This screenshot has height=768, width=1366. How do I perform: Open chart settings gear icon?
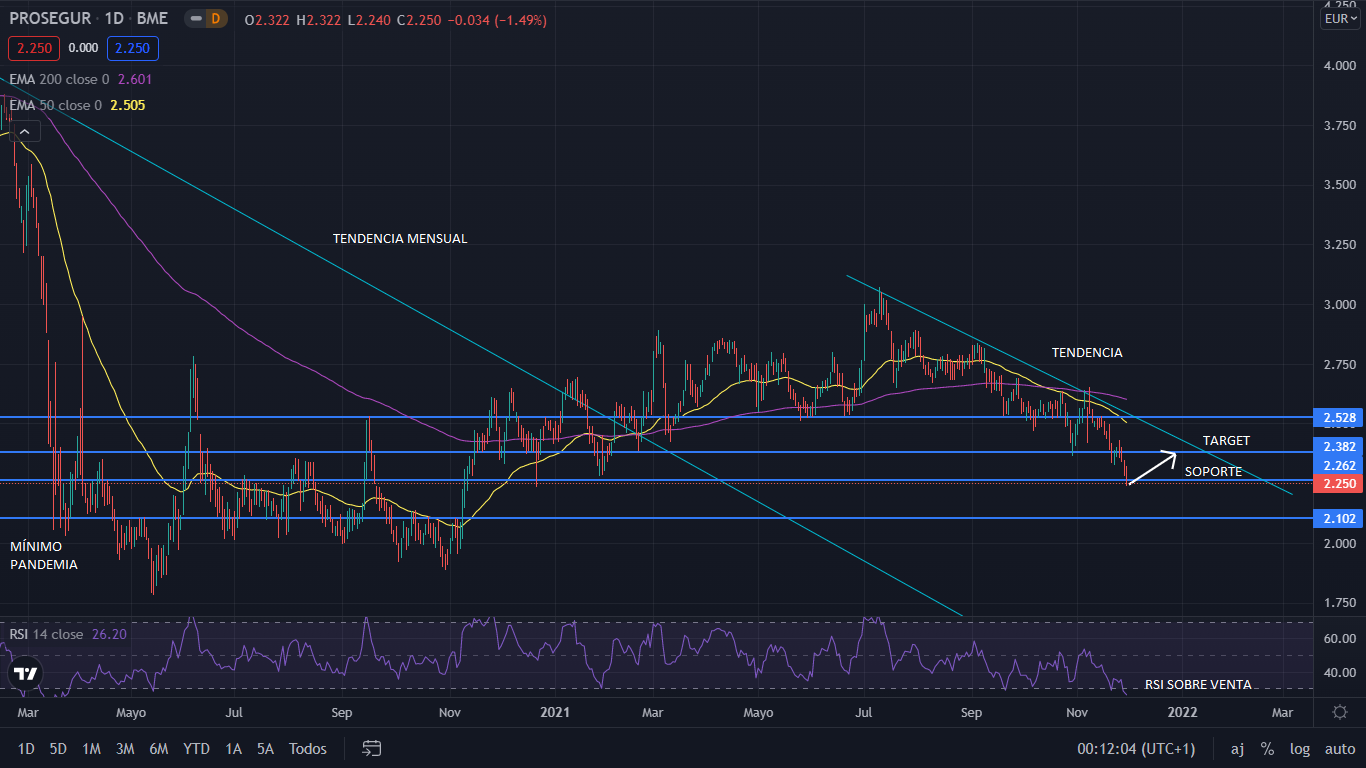(1340, 712)
